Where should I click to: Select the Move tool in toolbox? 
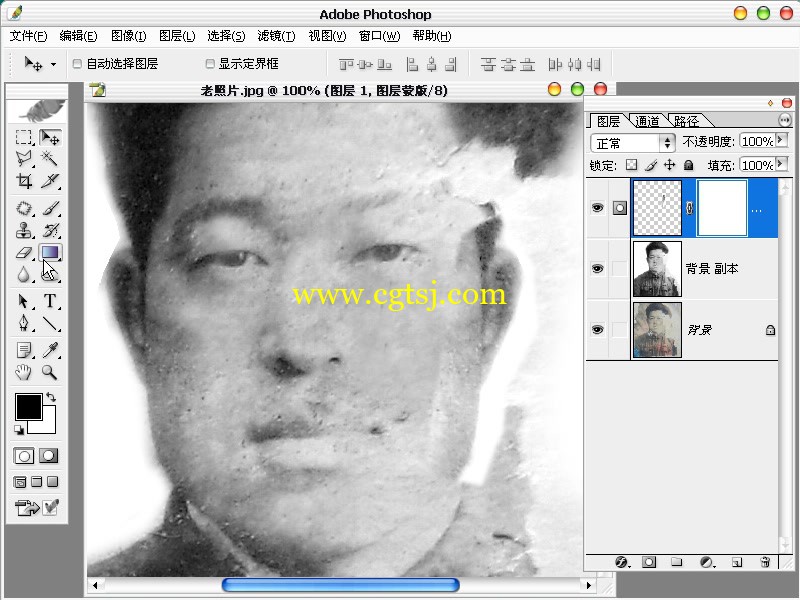pyautogui.click(x=50, y=137)
